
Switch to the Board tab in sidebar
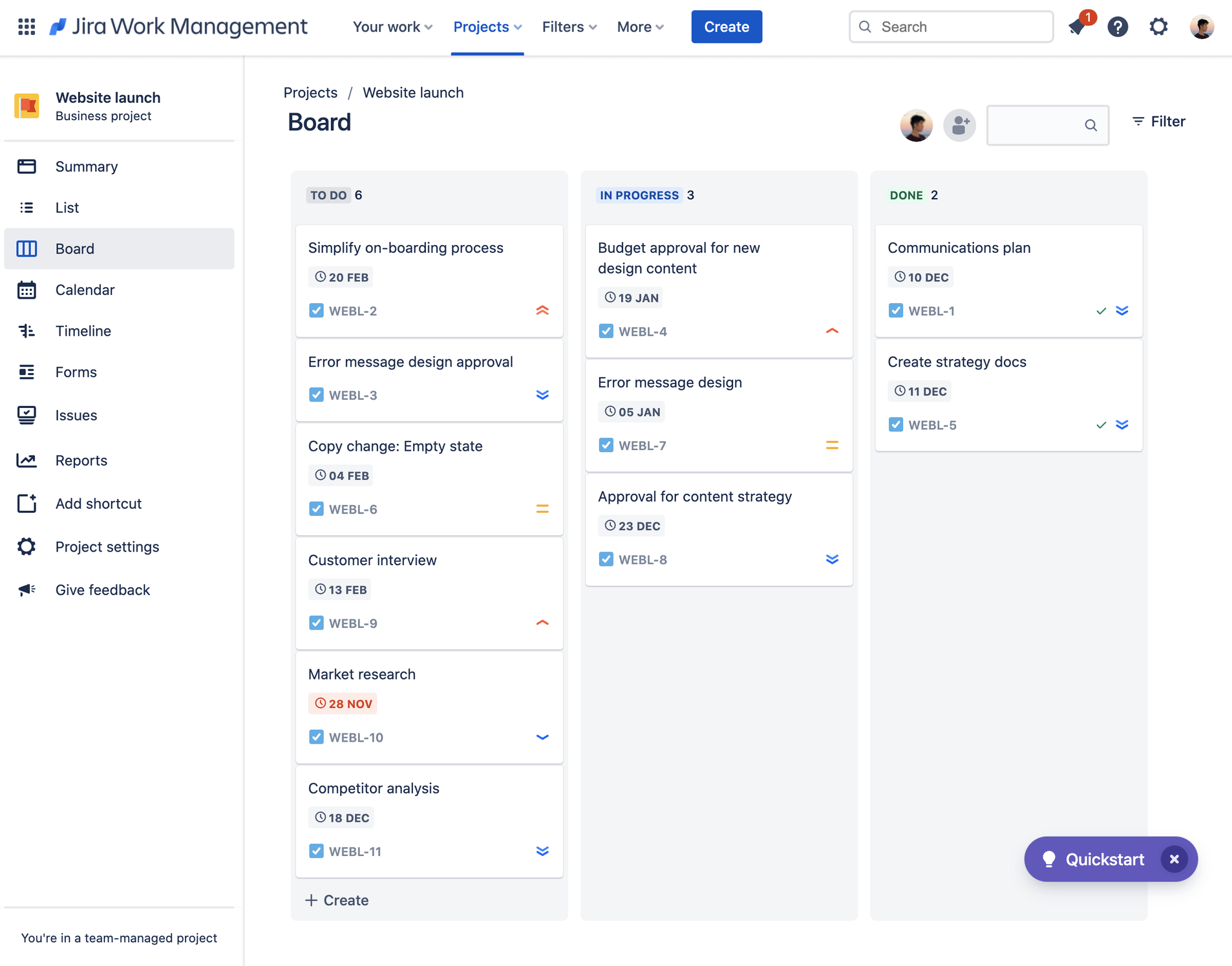(x=74, y=248)
